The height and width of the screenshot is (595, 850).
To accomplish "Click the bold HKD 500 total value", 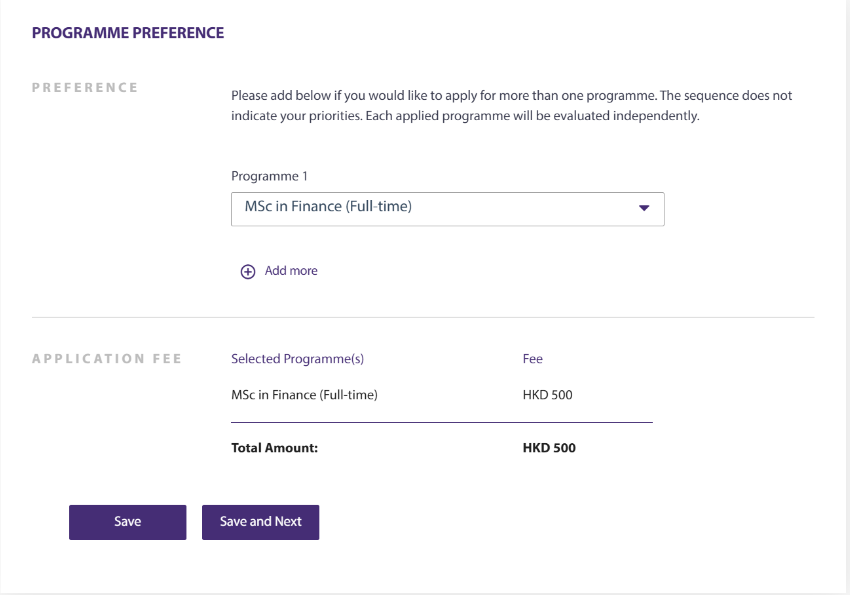I will 549,448.
